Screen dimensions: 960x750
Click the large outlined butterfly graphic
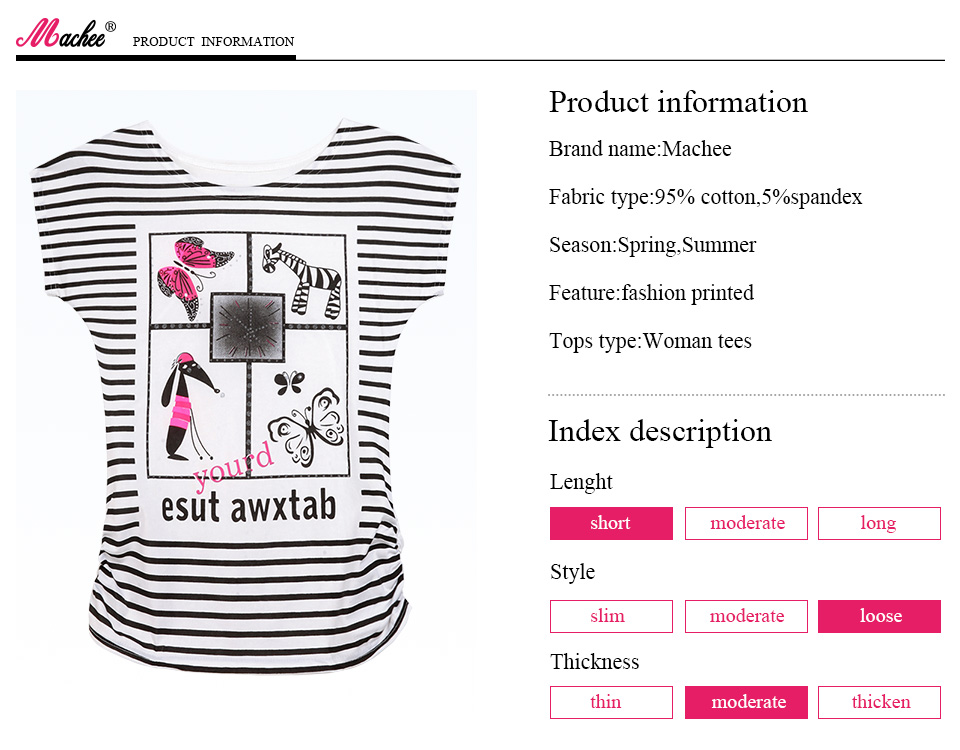[308, 427]
